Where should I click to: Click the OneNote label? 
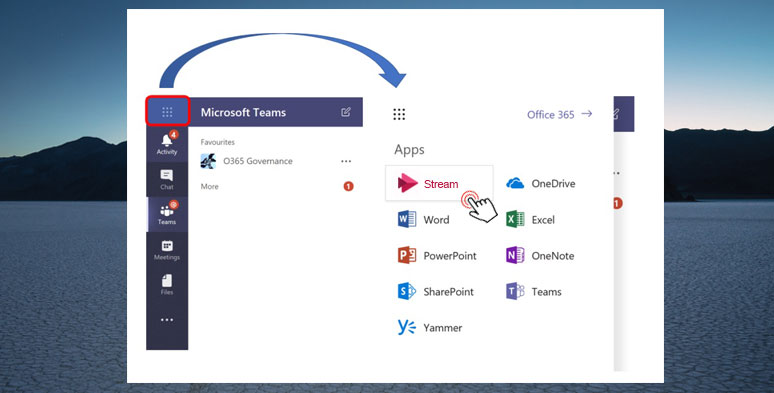coord(553,256)
